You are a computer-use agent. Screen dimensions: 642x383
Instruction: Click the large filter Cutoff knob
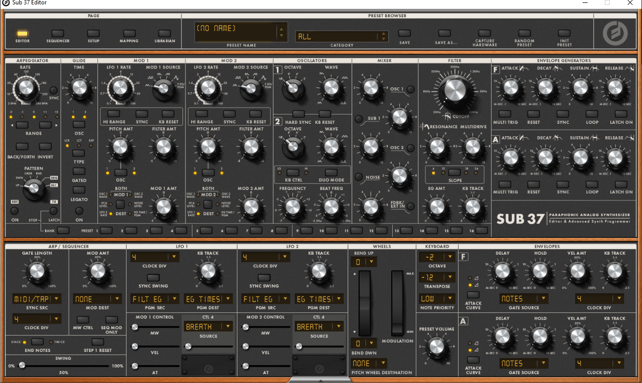point(454,91)
